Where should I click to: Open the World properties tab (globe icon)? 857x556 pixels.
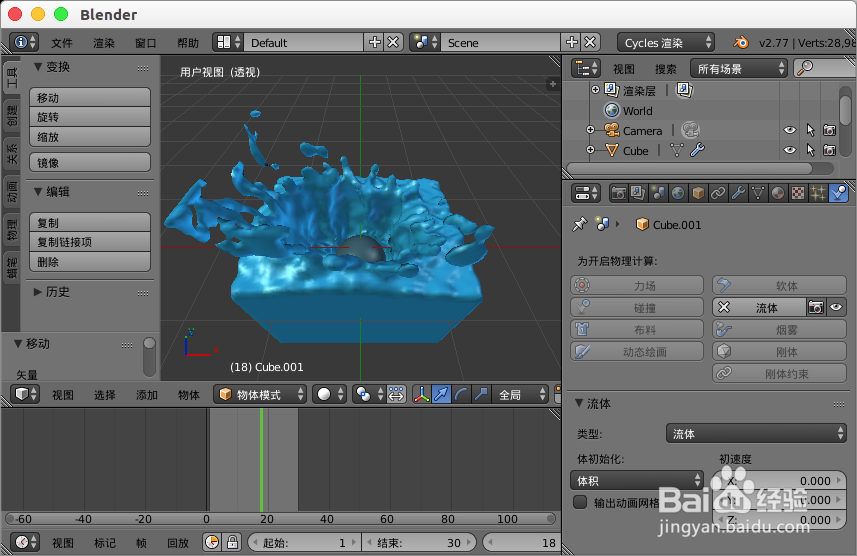pos(678,193)
